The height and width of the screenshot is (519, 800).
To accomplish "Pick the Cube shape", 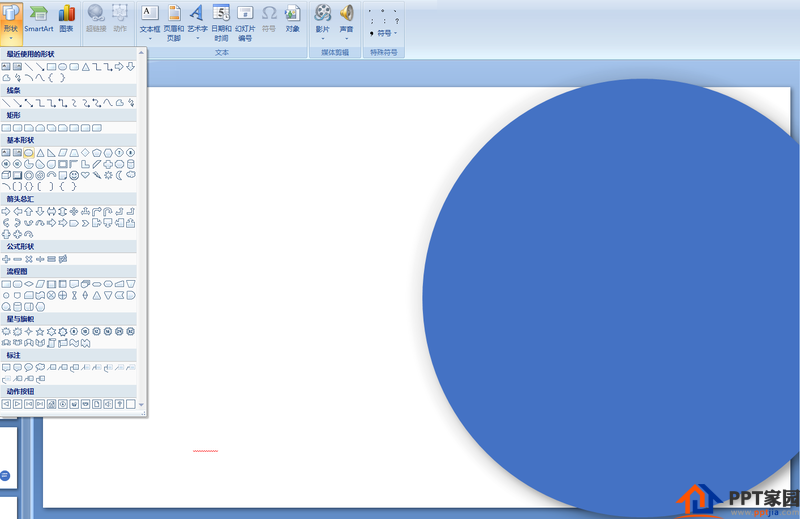I will (x=6, y=175).
